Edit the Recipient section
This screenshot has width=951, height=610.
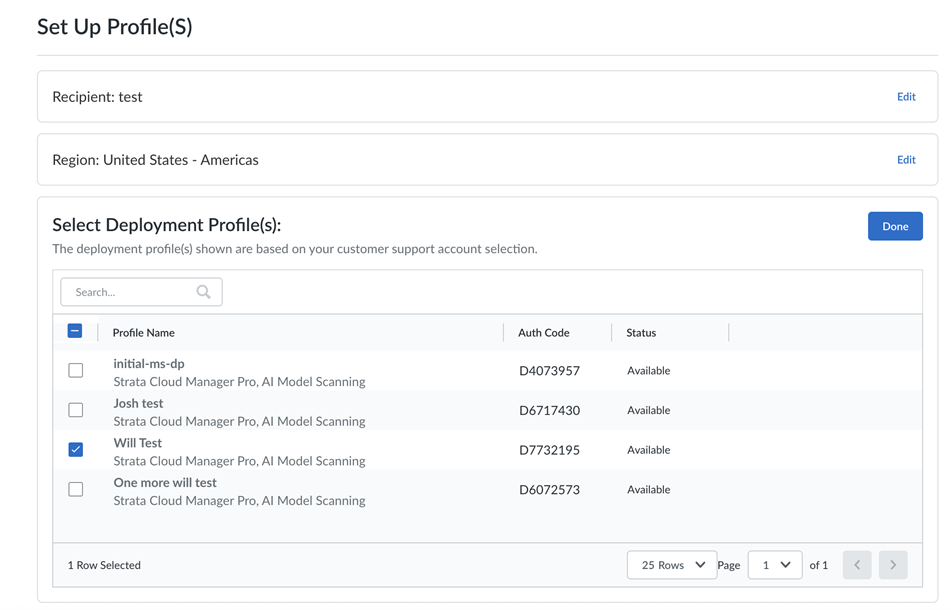906,97
